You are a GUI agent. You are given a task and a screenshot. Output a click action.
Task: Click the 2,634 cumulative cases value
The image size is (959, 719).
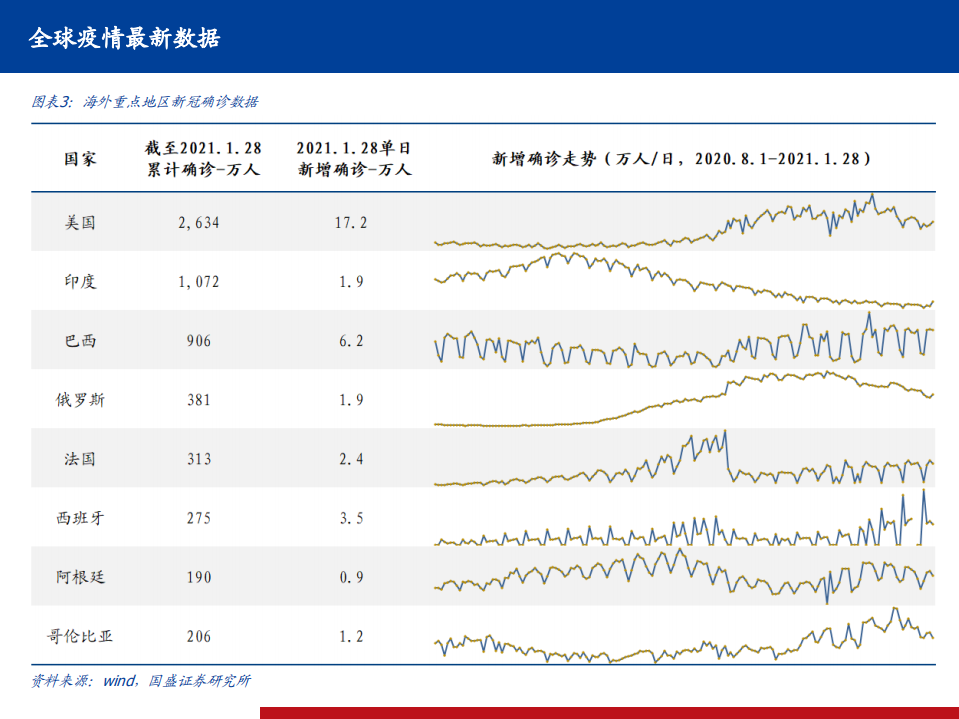(x=197, y=224)
